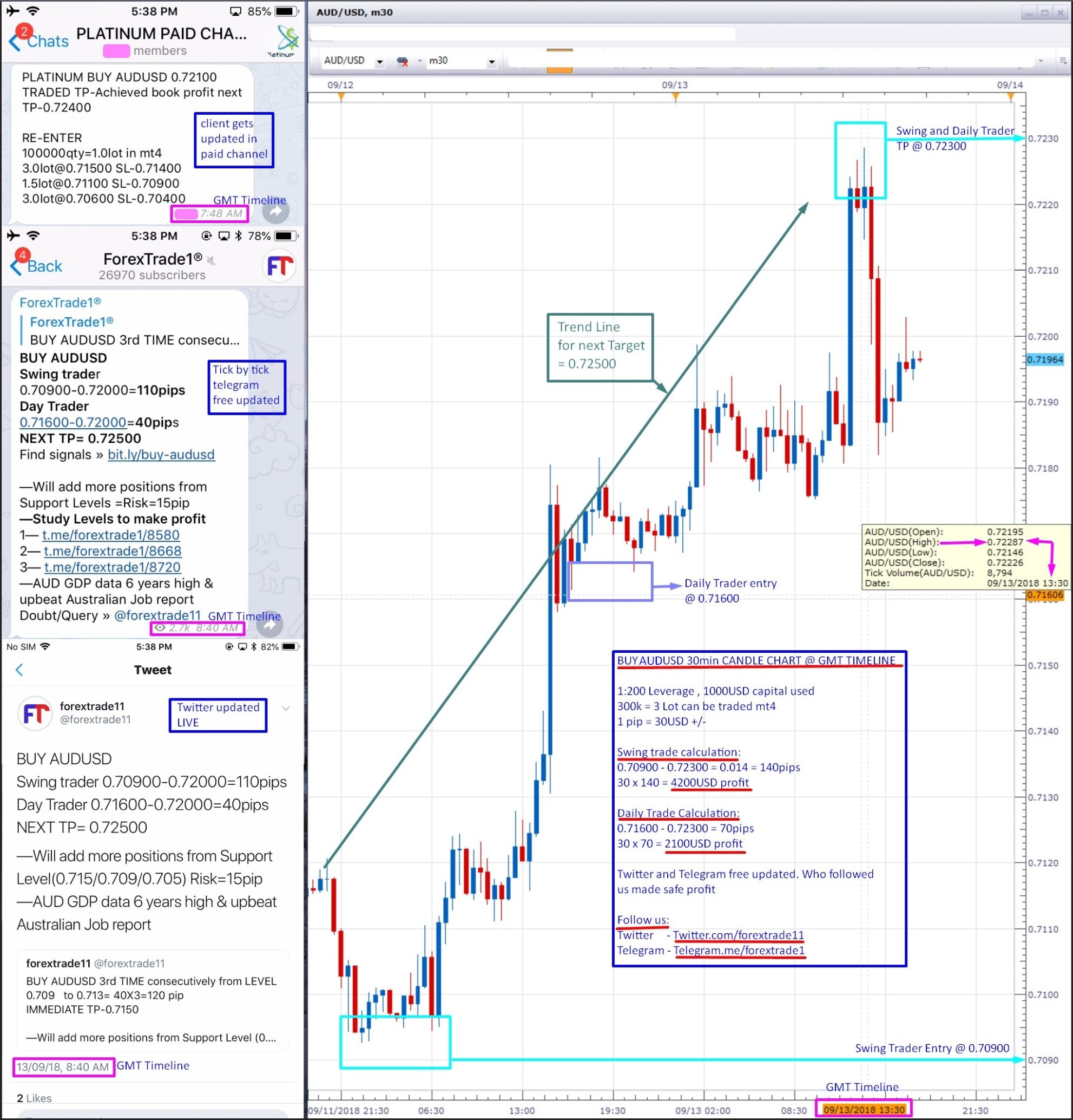Open link t.me/forextrade1/8720
Image resolution: width=1073 pixels, height=1120 pixels.
point(112,567)
